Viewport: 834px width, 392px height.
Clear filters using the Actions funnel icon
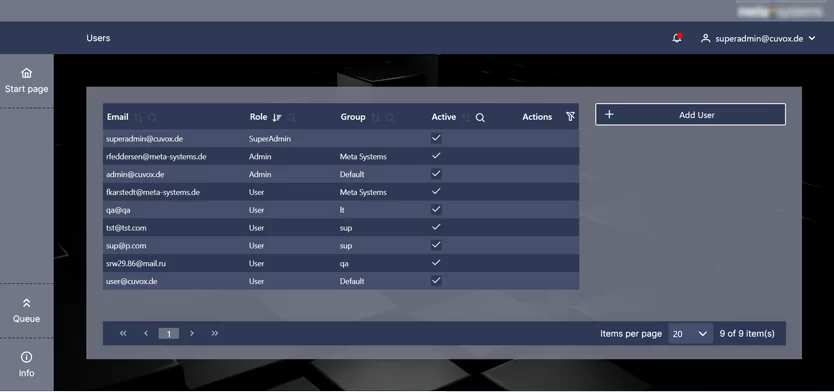(x=570, y=117)
